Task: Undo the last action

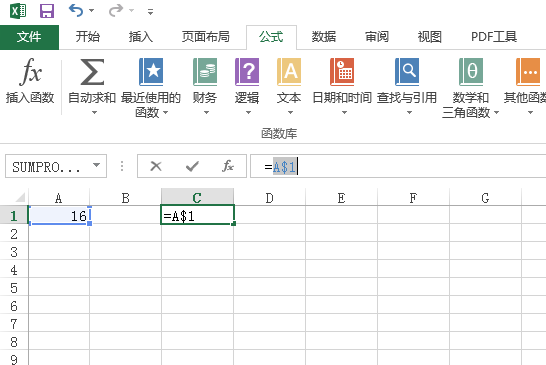Action: (x=76, y=10)
